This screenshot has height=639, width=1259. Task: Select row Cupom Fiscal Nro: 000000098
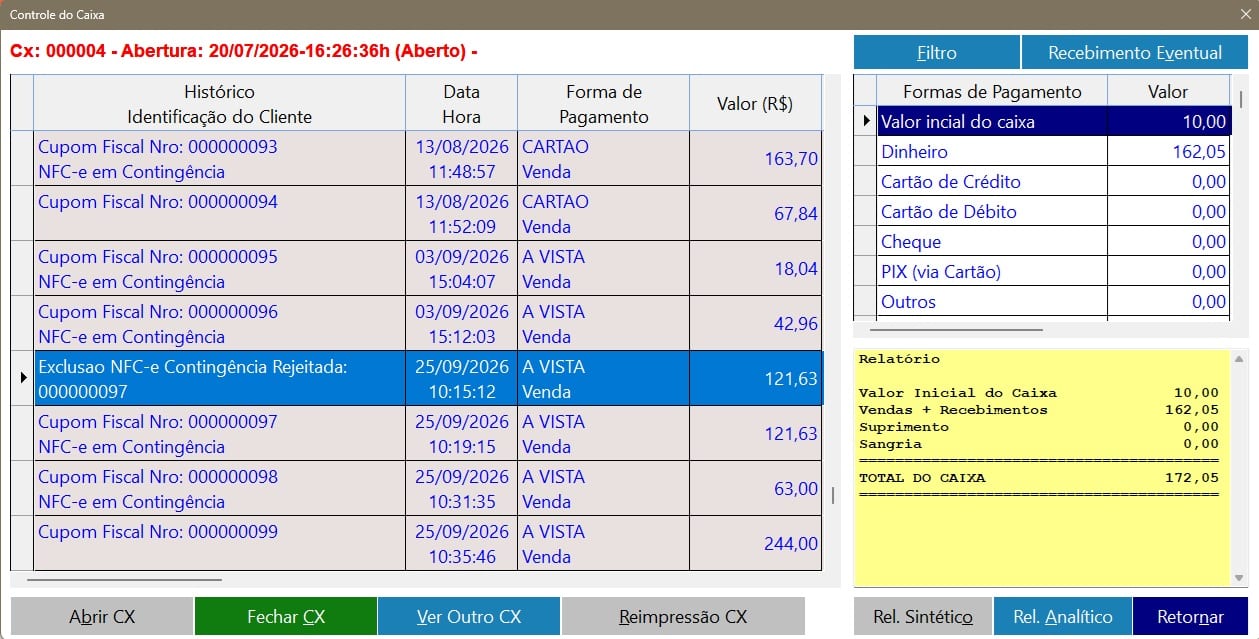coord(416,489)
